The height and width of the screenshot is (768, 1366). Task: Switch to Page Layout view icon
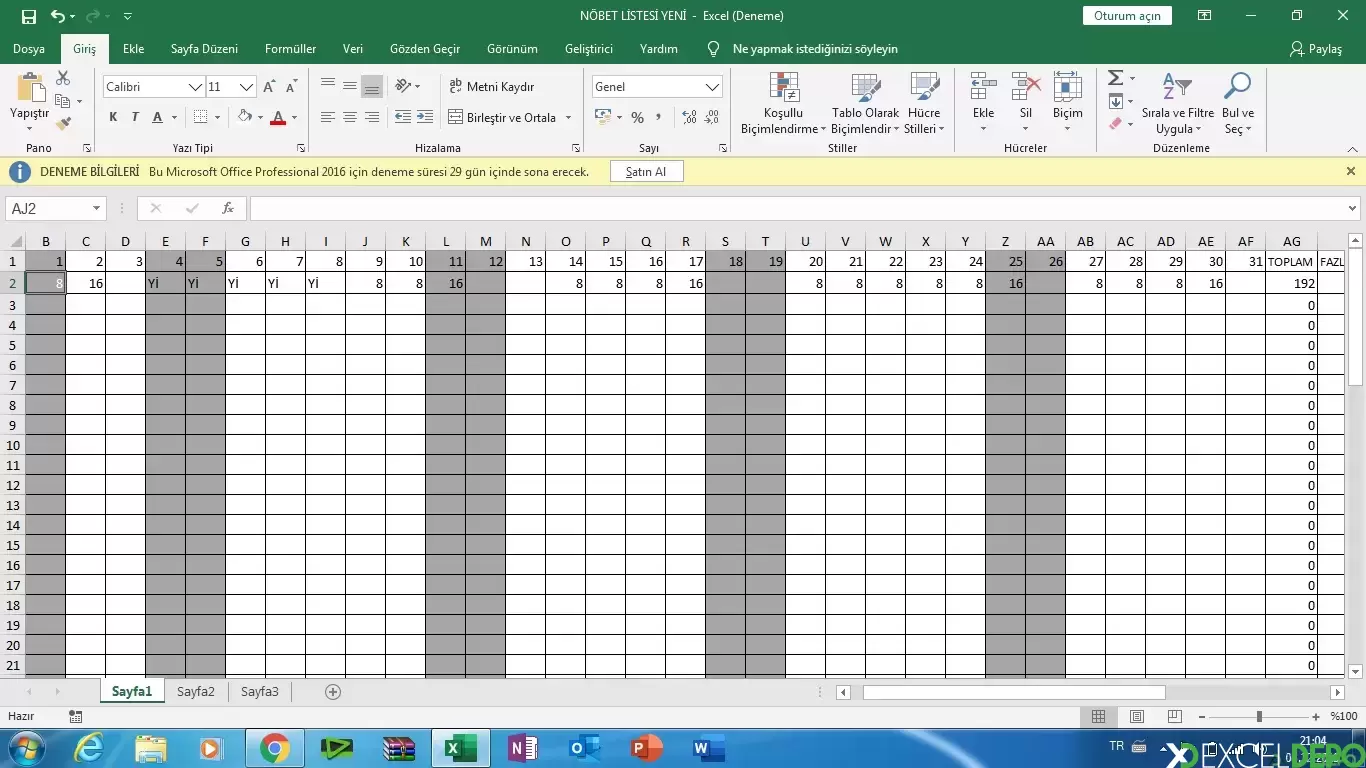pos(1136,716)
